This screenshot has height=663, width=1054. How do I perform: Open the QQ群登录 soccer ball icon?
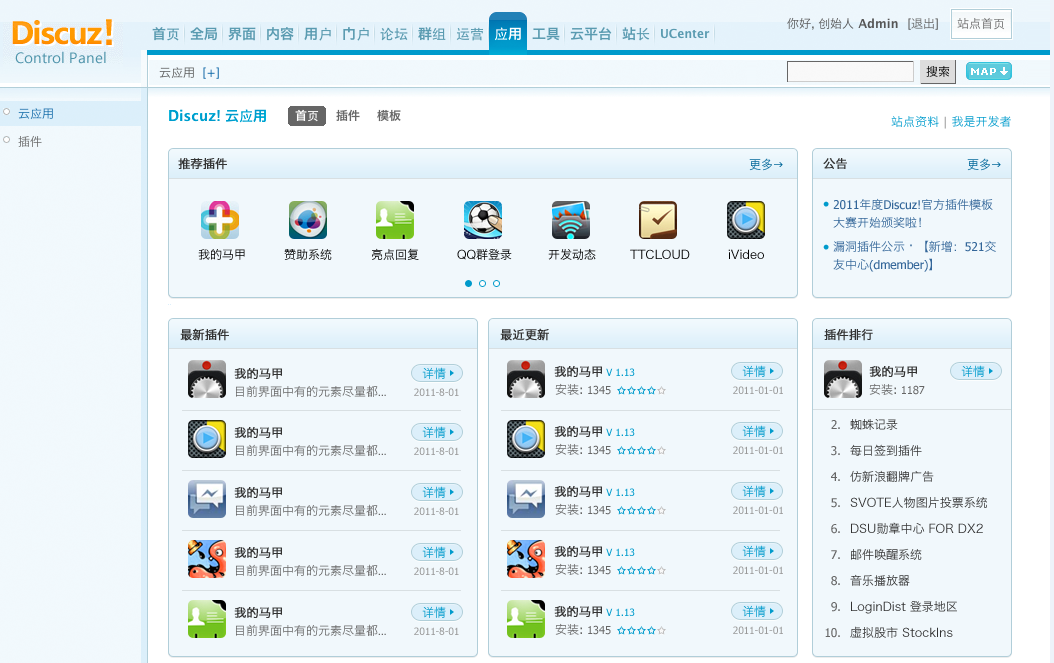tap(483, 220)
